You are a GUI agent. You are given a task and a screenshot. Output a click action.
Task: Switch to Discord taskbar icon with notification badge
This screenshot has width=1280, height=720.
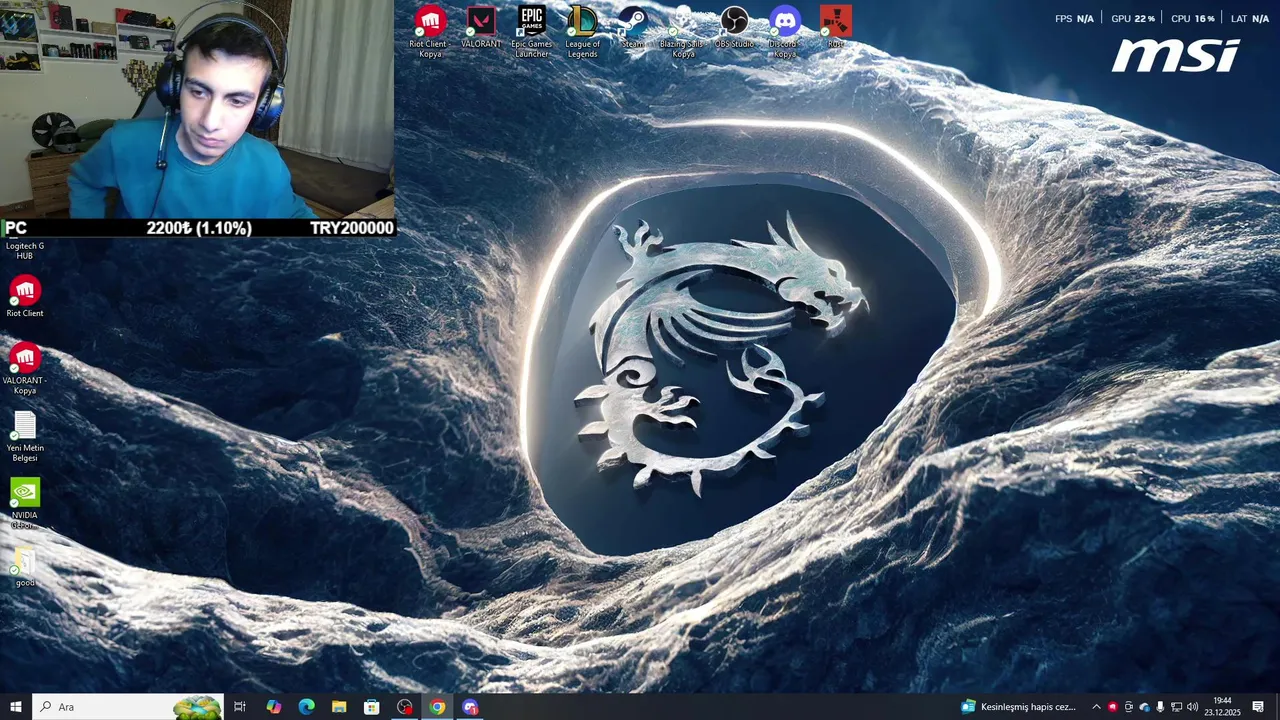click(471, 707)
